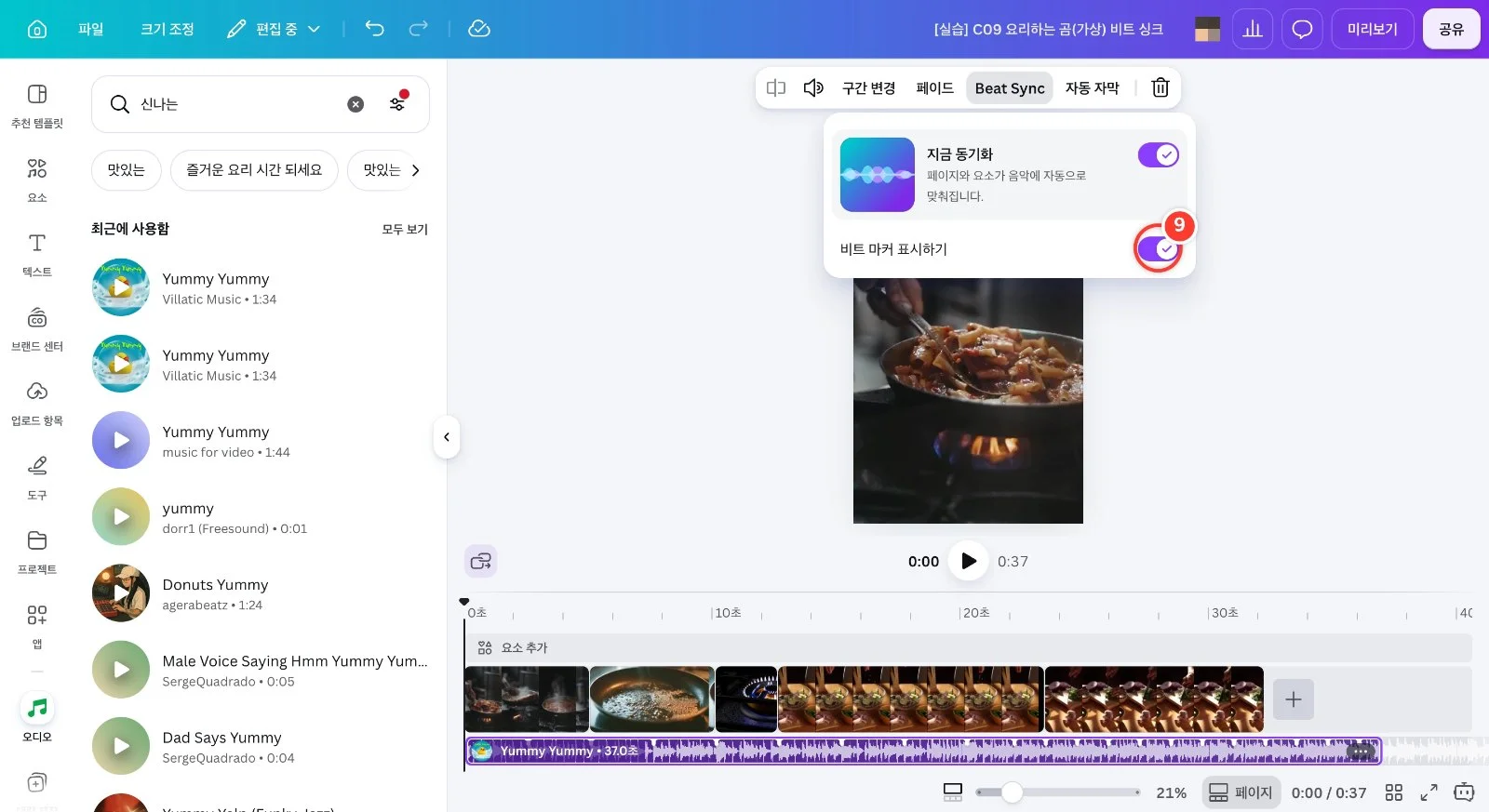The height and width of the screenshot is (812, 1489).
Task: Open the analytics bar chart icon
Action: click(1253, 29)
